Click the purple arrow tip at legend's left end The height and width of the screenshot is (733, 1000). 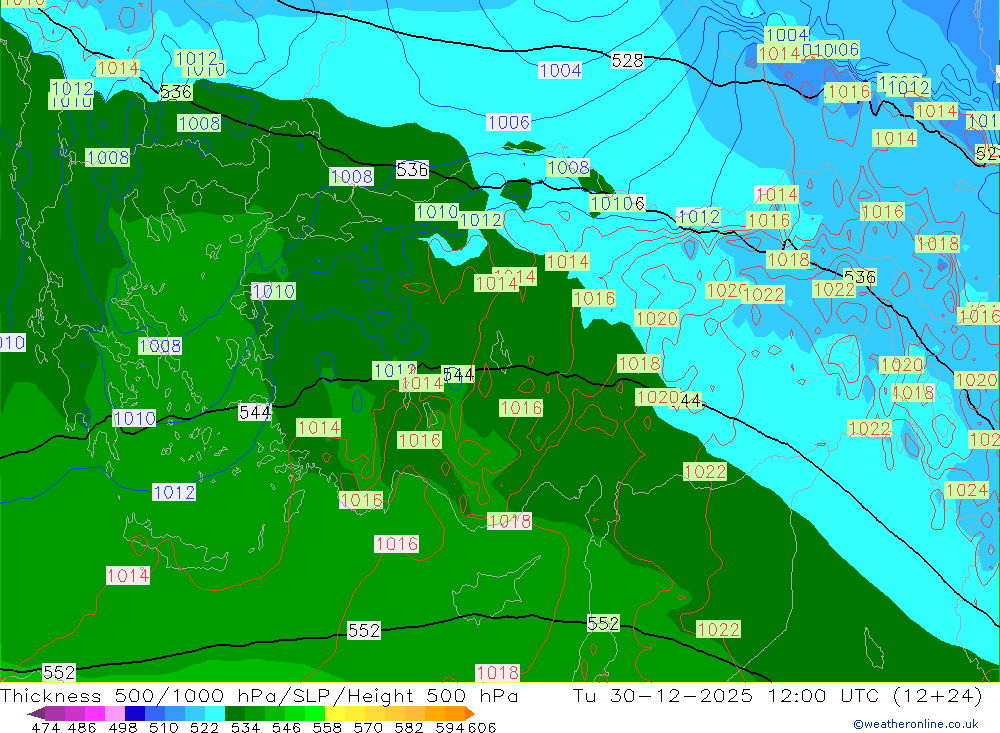pos(36,713)
